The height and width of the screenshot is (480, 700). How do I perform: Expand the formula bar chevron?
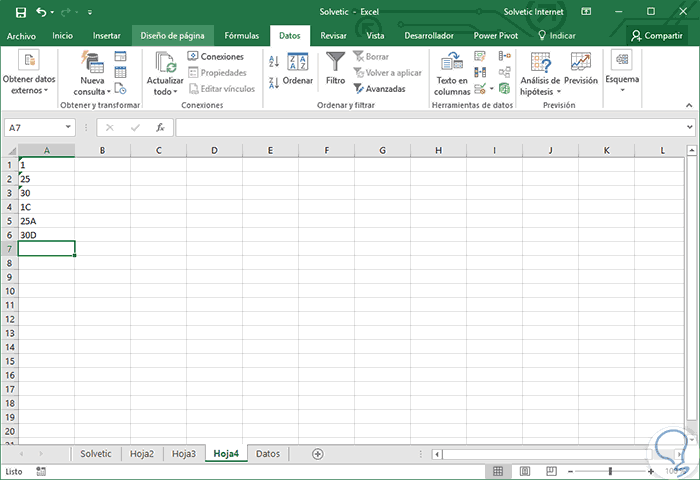point(689,127)
